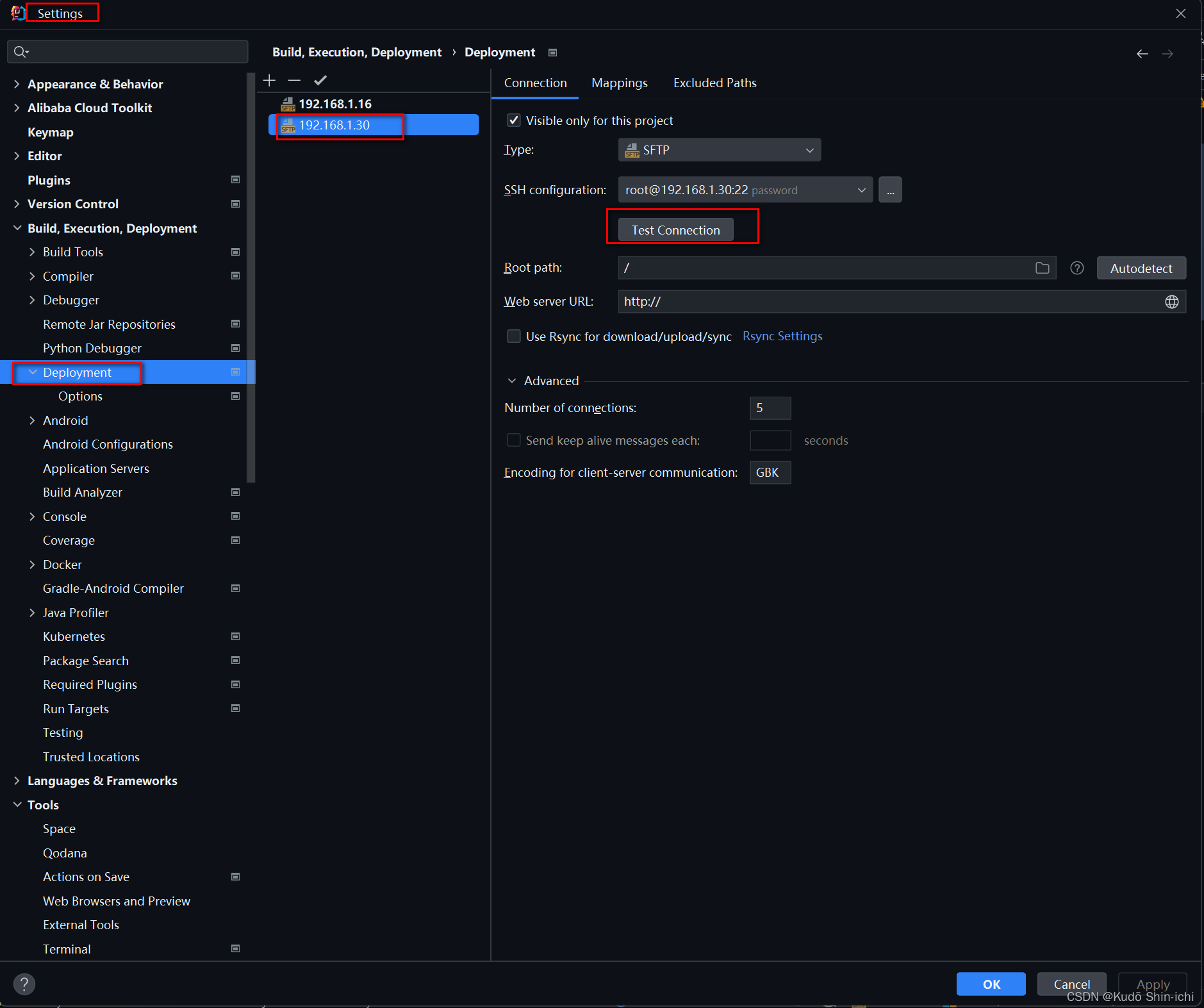Click project-level icon beside Version Control

point(235,204)
